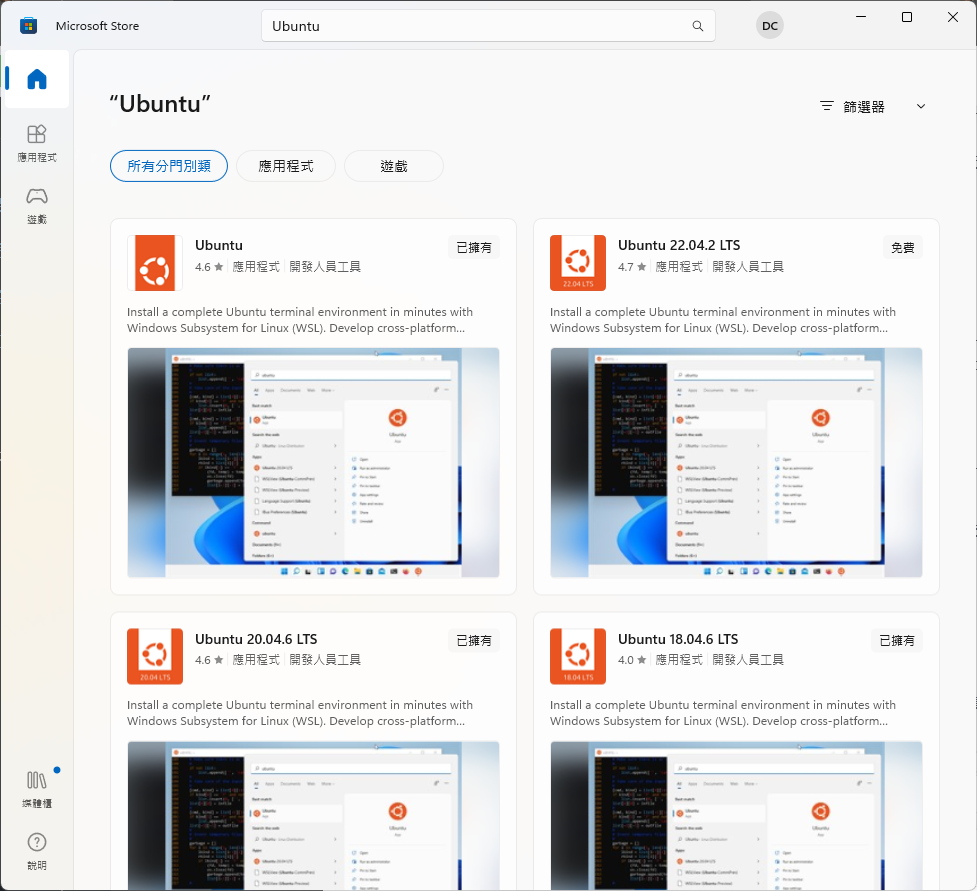The width and height of the screenshot is (977, 891).
Task: Click the search field containing Ubuntu
Action: [x=488, y=26]
